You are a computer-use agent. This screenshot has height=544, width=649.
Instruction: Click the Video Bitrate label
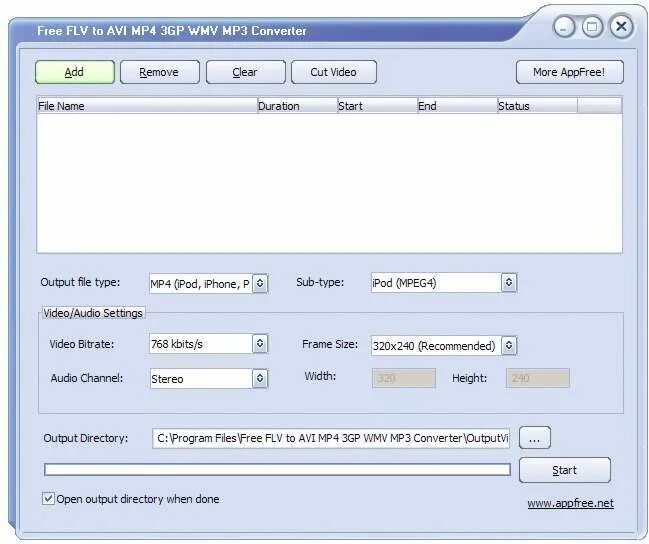coord(82,344)
